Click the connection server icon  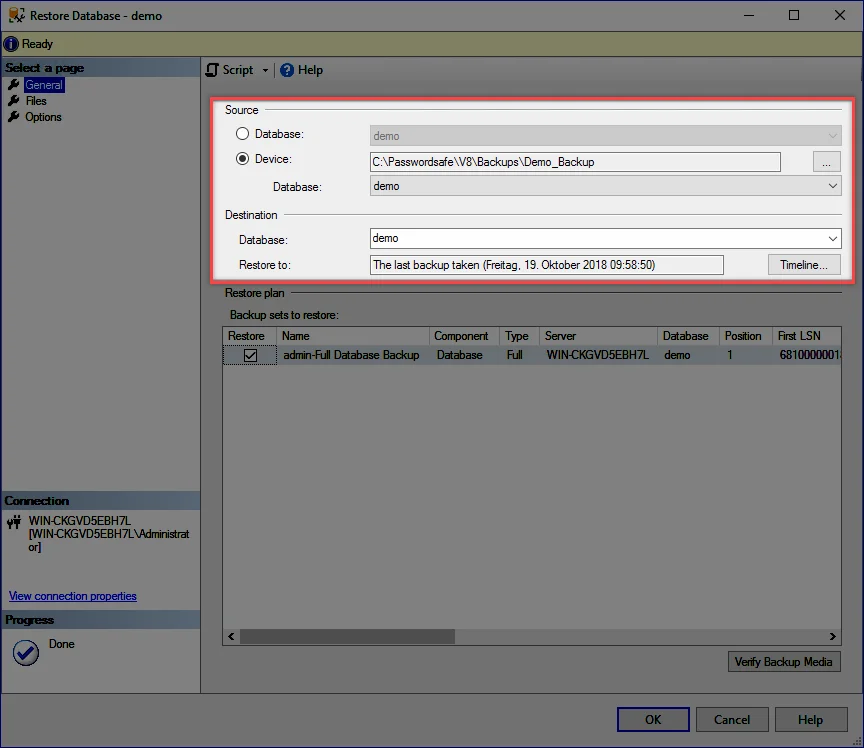pyautogui.click(x=14, y=521)
